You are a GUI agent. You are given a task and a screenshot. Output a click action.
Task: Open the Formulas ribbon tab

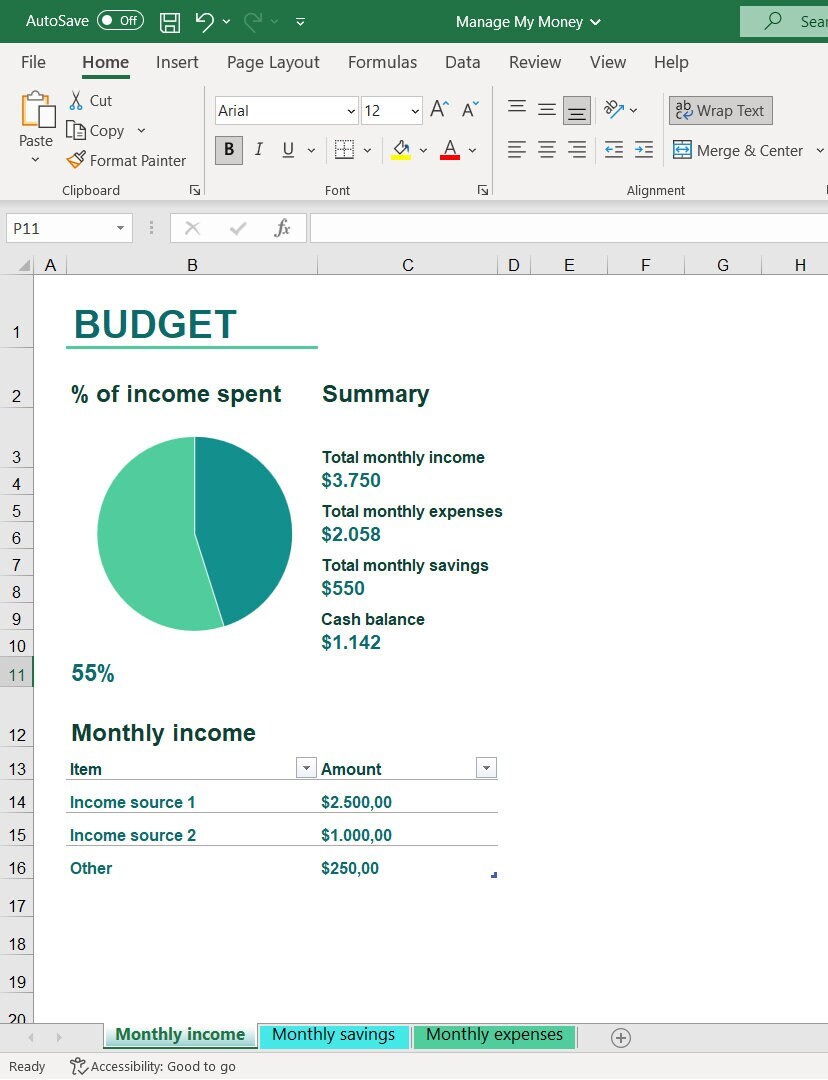(382, 62)
